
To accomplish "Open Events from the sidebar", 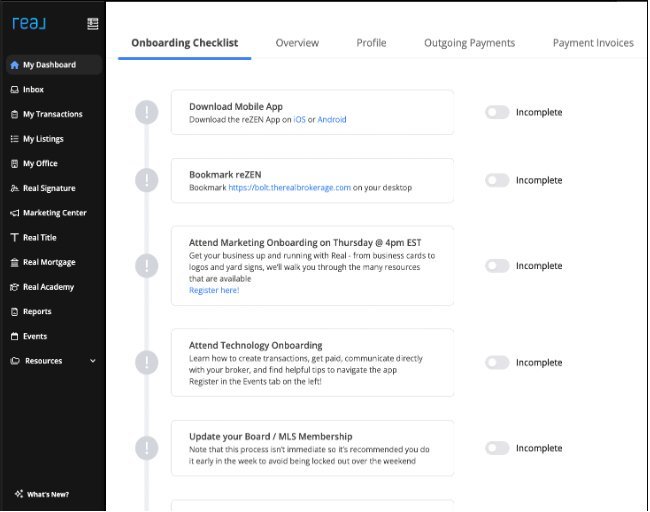I will pos(35,336).
